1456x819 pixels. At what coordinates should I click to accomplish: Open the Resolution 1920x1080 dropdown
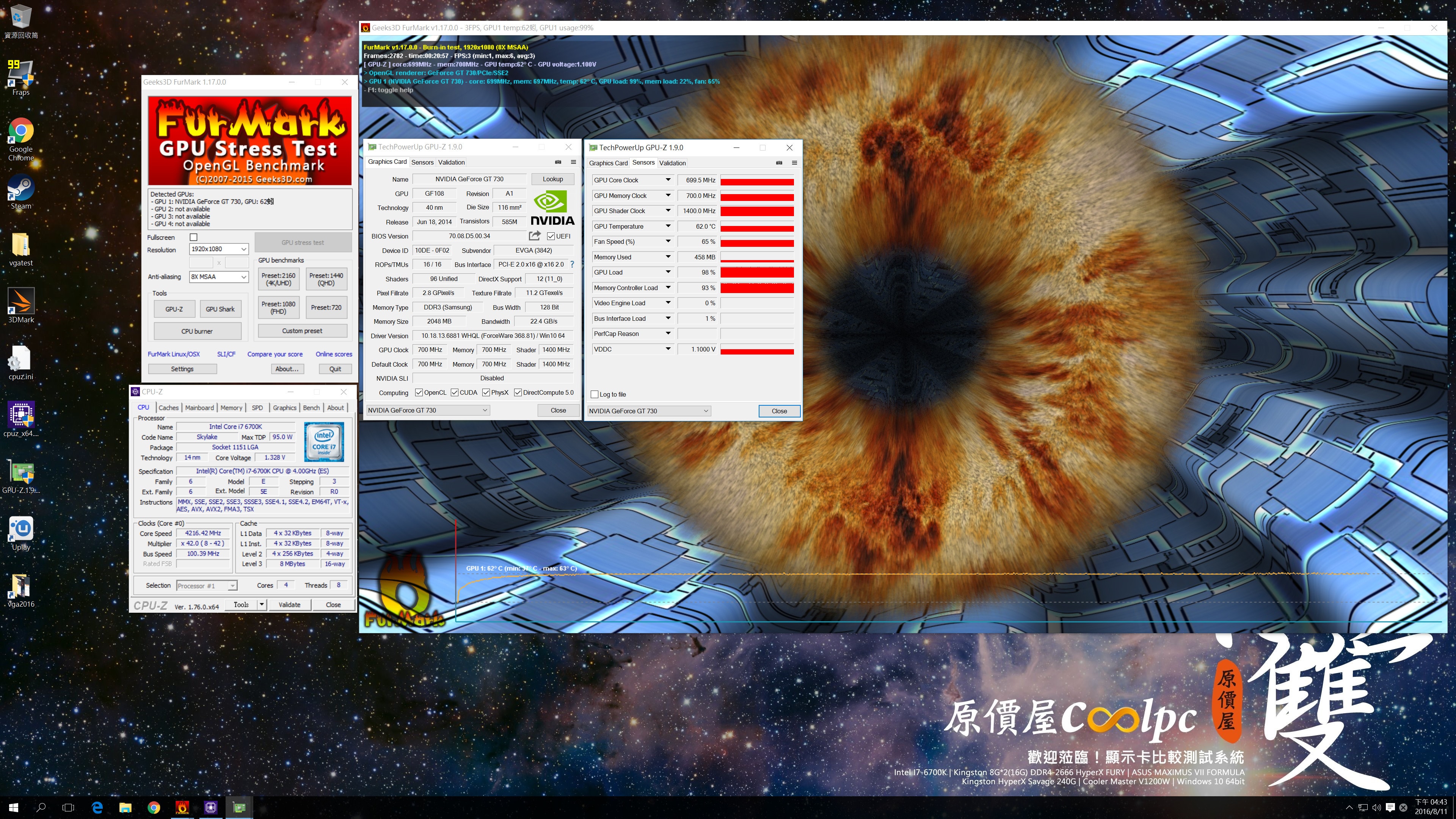point(219,249)
